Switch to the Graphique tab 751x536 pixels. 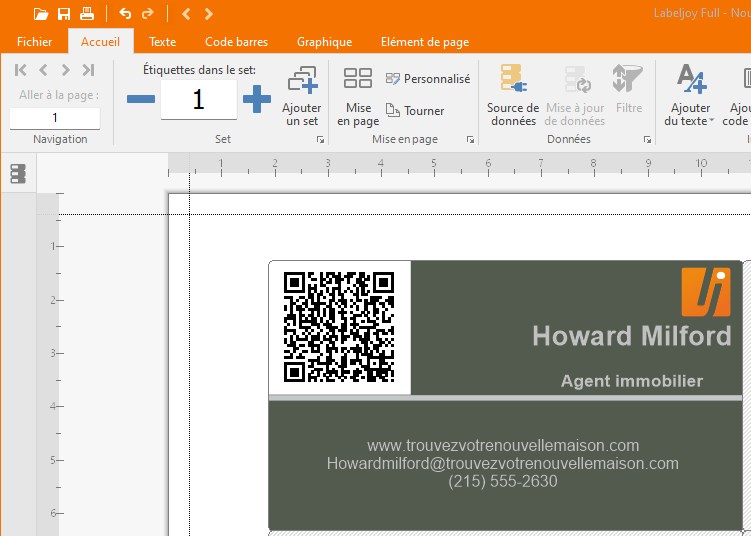click(324, 42)
